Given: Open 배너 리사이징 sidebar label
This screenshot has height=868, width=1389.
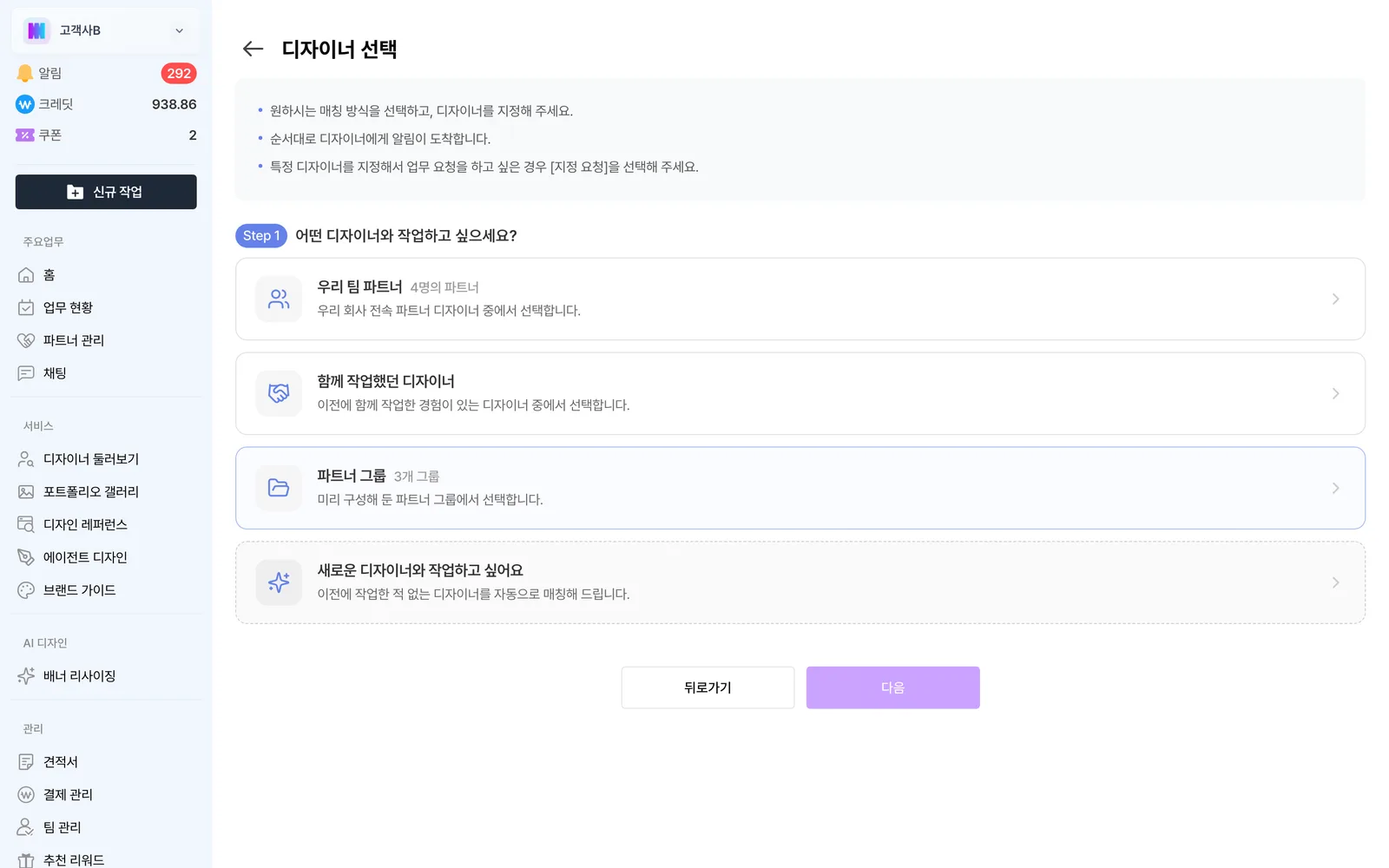Looking at the screenshot, I should click(79, 676).
